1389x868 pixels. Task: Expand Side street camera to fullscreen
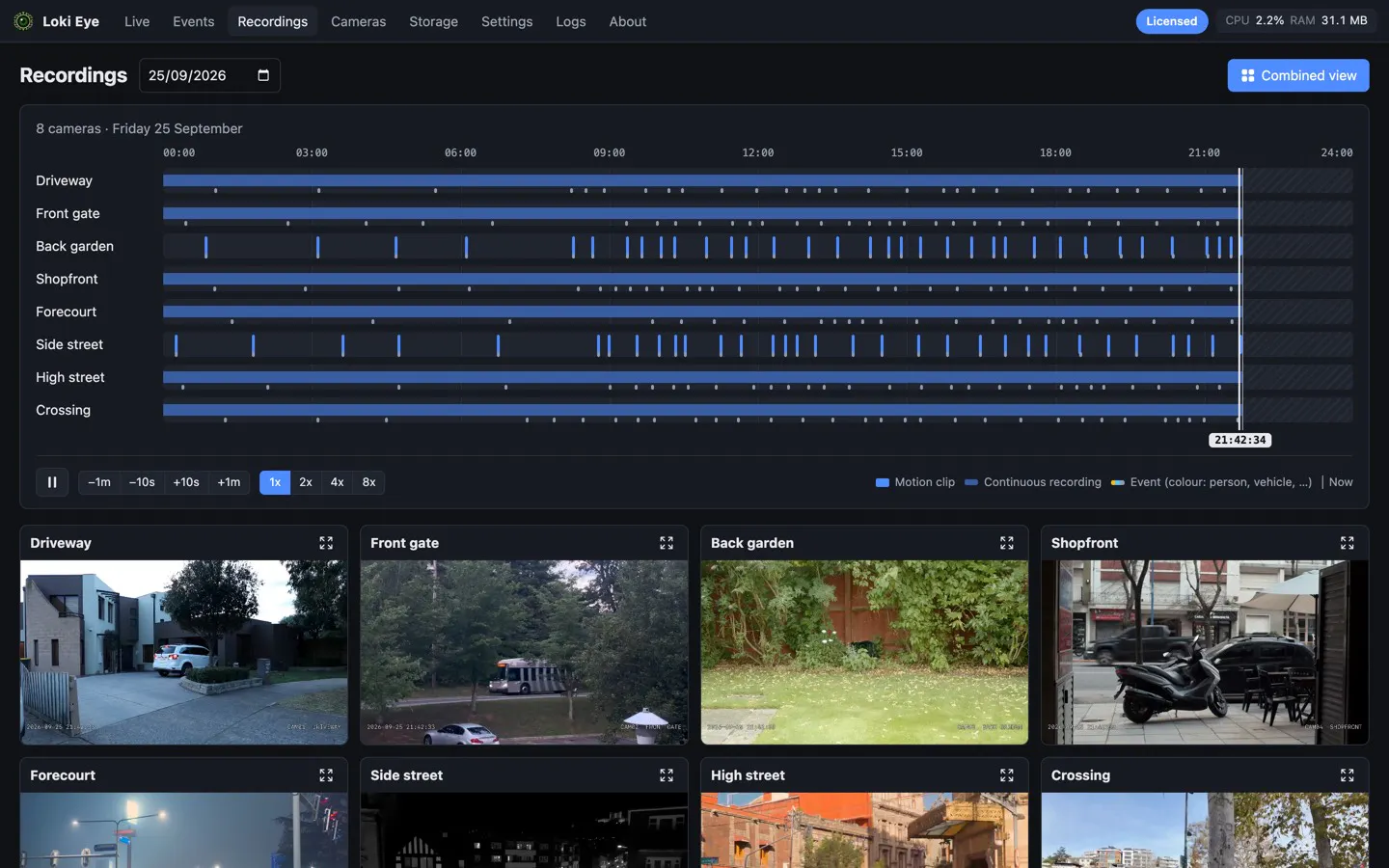click(667, 775)
